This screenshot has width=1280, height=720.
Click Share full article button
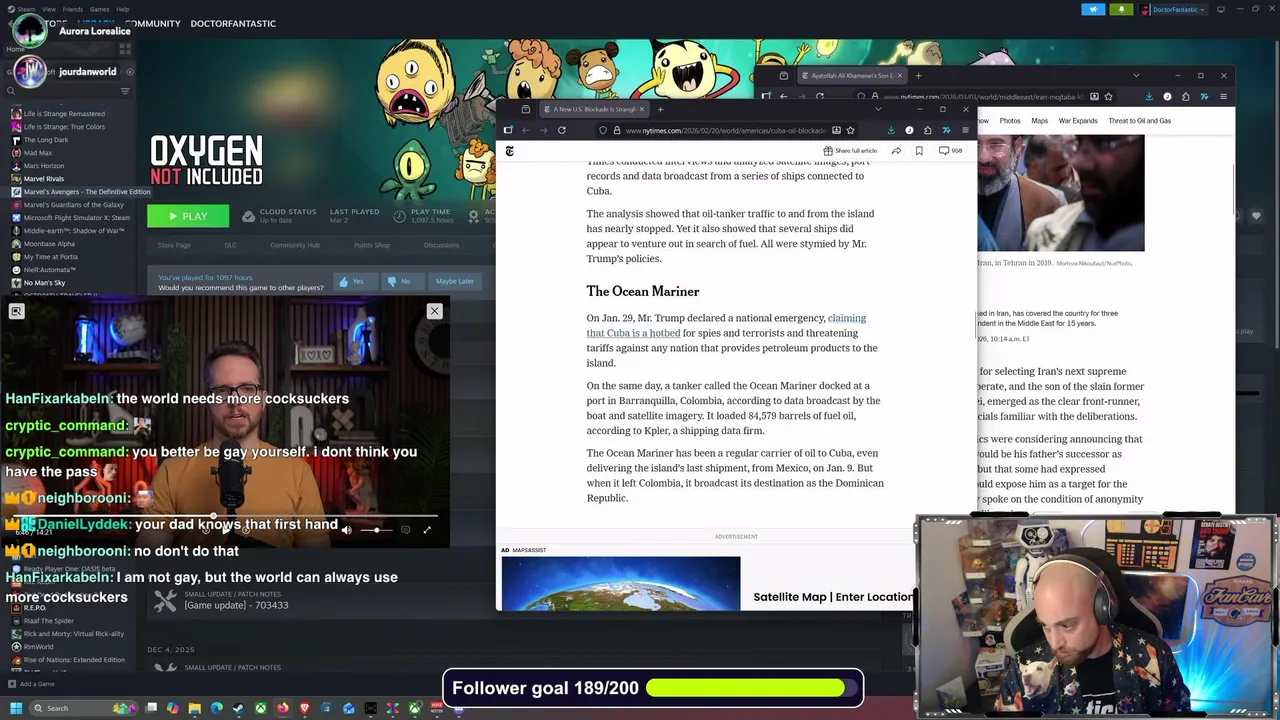[x=850, y=151]
